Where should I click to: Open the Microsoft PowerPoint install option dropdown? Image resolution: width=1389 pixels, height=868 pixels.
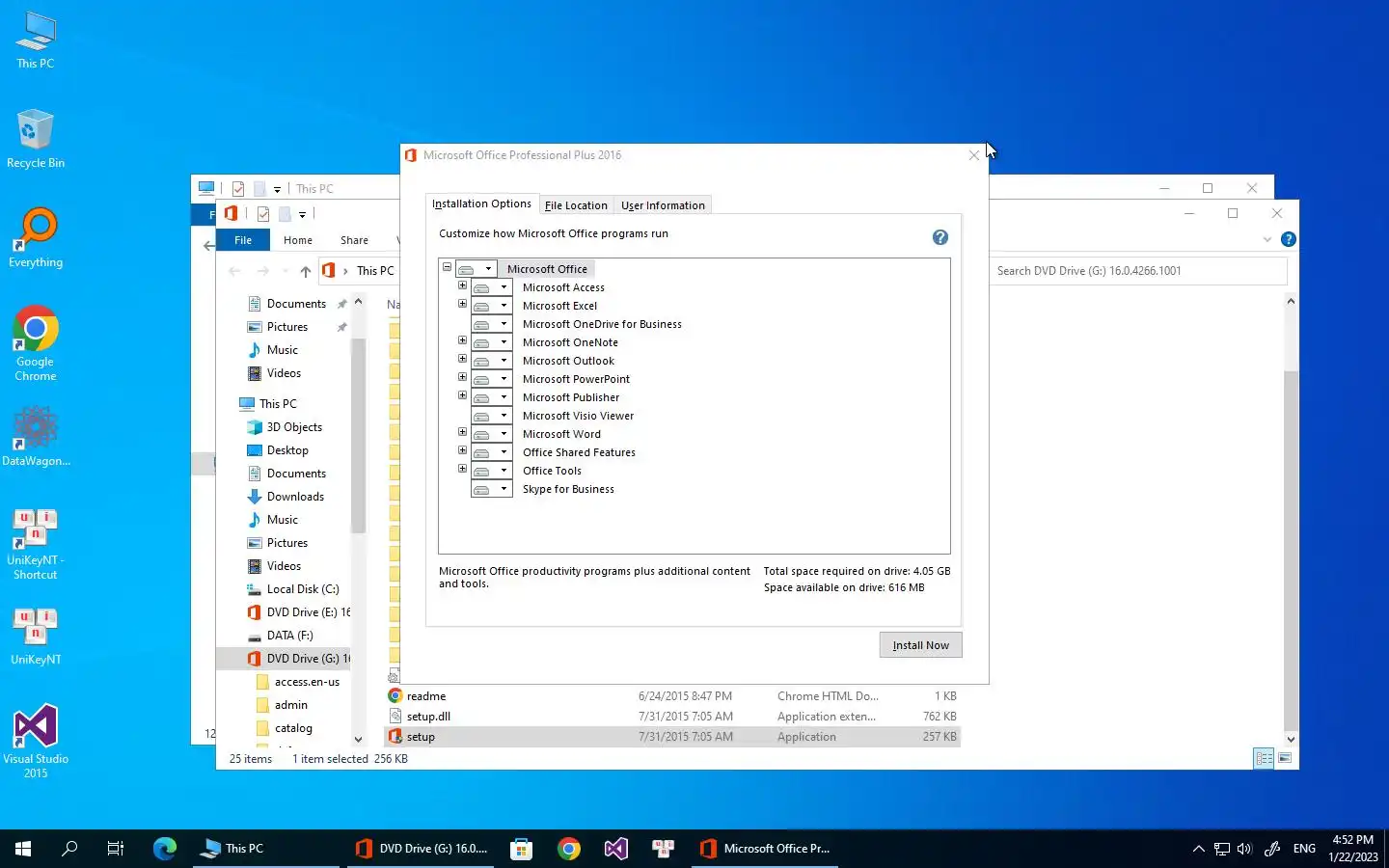(491, 379)
